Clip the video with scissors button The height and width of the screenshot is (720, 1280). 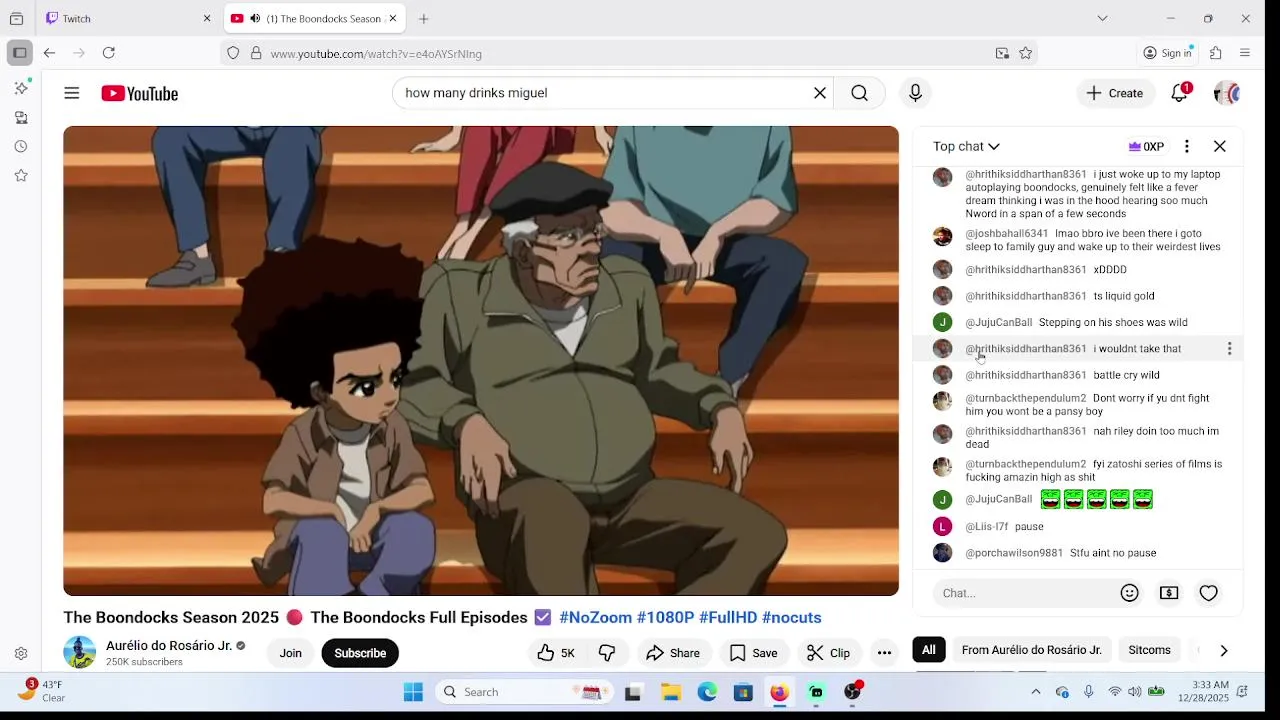[x=828, y=653]
